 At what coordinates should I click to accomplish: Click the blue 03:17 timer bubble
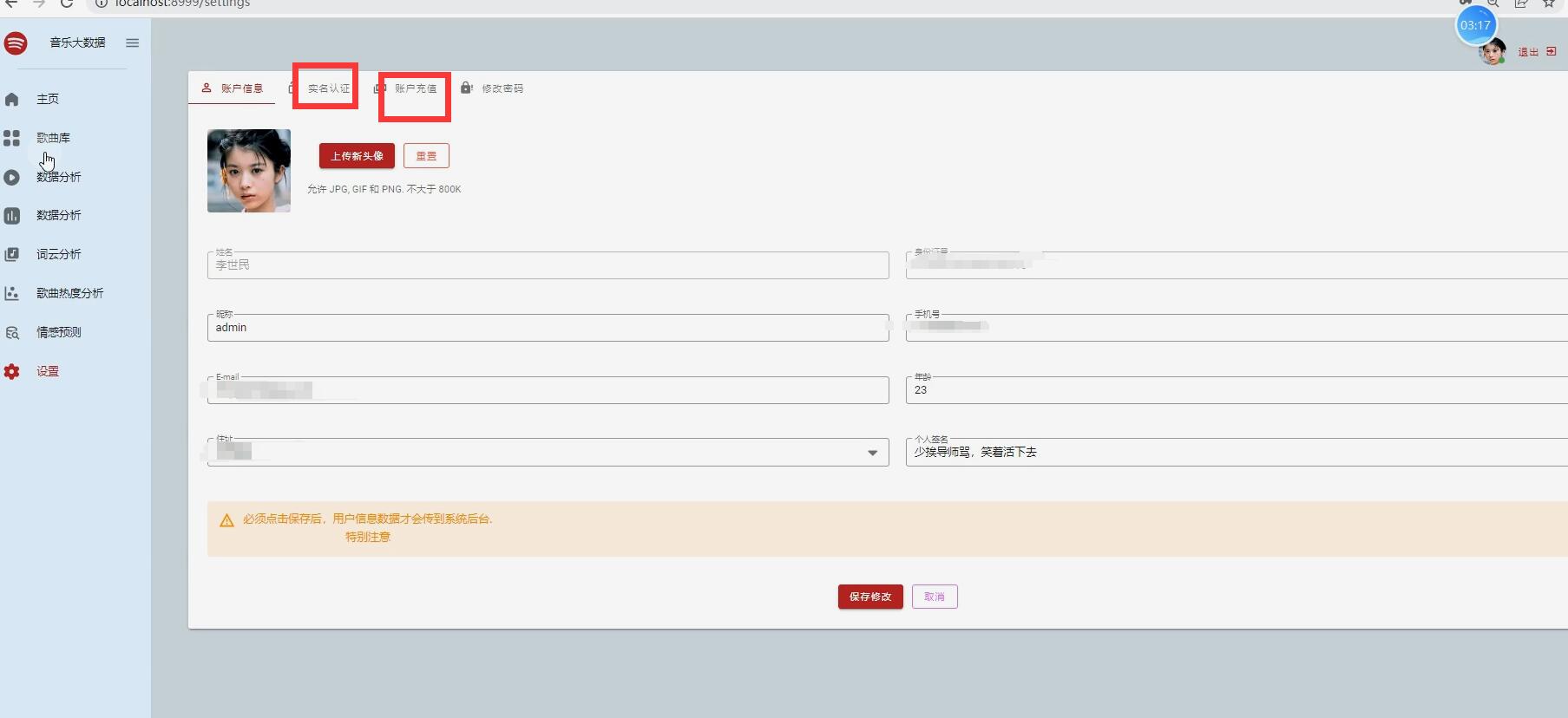(x=1476, y=25)
